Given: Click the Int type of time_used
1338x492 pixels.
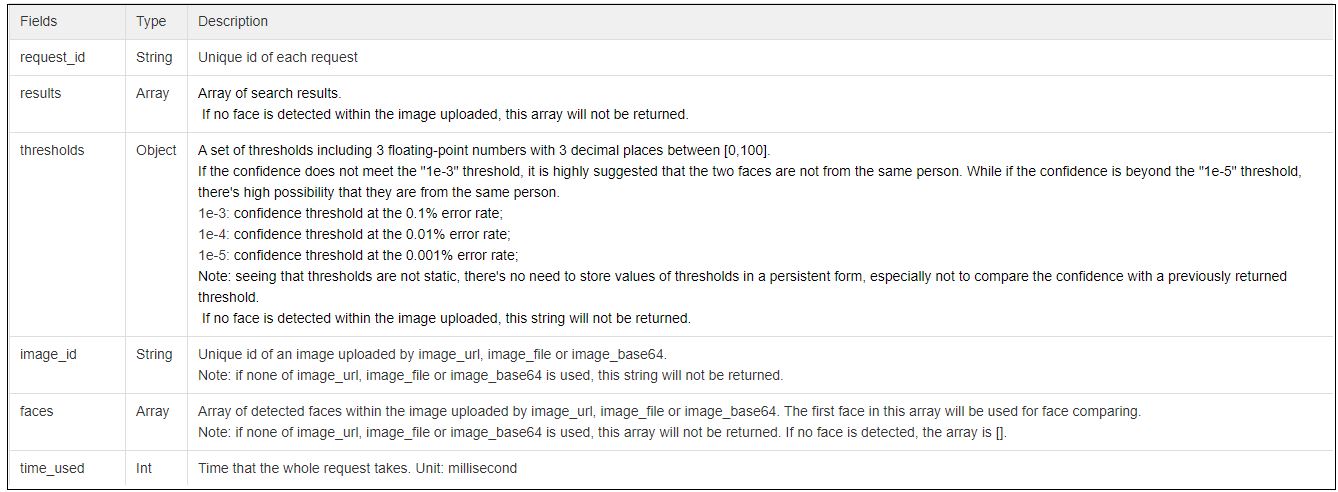Looking at the screenshot, I should (x=144, y=468).
